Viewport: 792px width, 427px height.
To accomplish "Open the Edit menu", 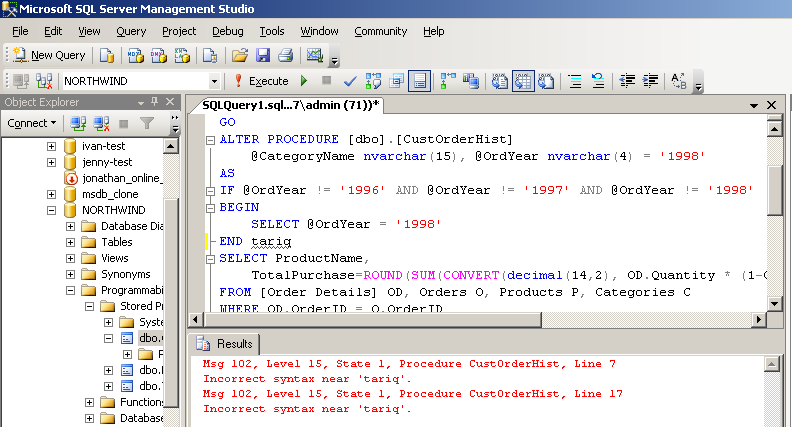I will [53, 31].
